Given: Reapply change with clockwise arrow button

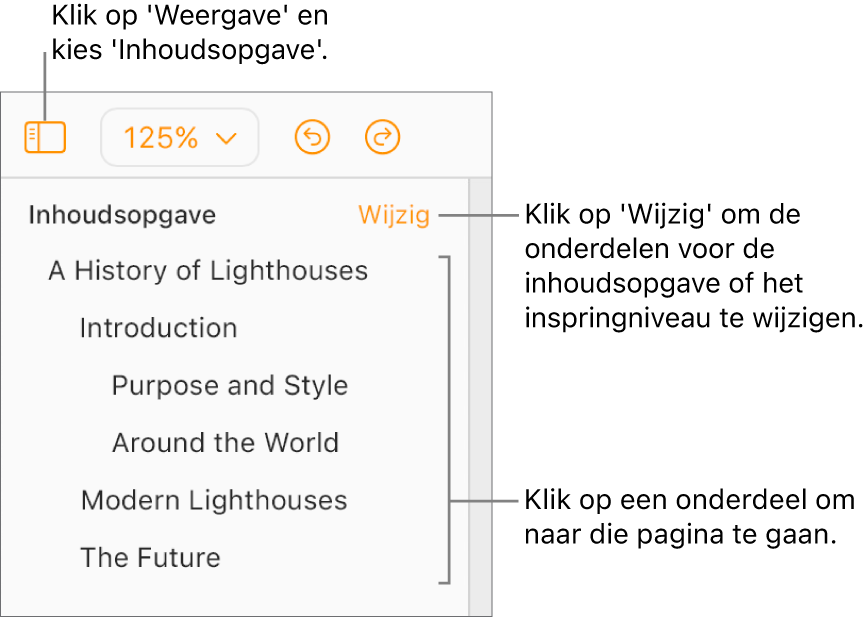Looking at the screenshot, I should click(382, 137).
